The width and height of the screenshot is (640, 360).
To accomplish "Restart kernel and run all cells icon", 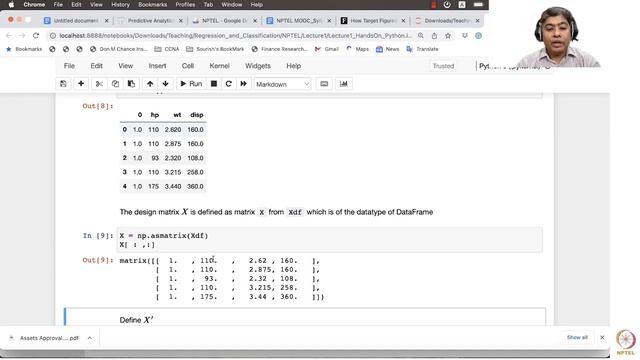I will coord(244,84).
